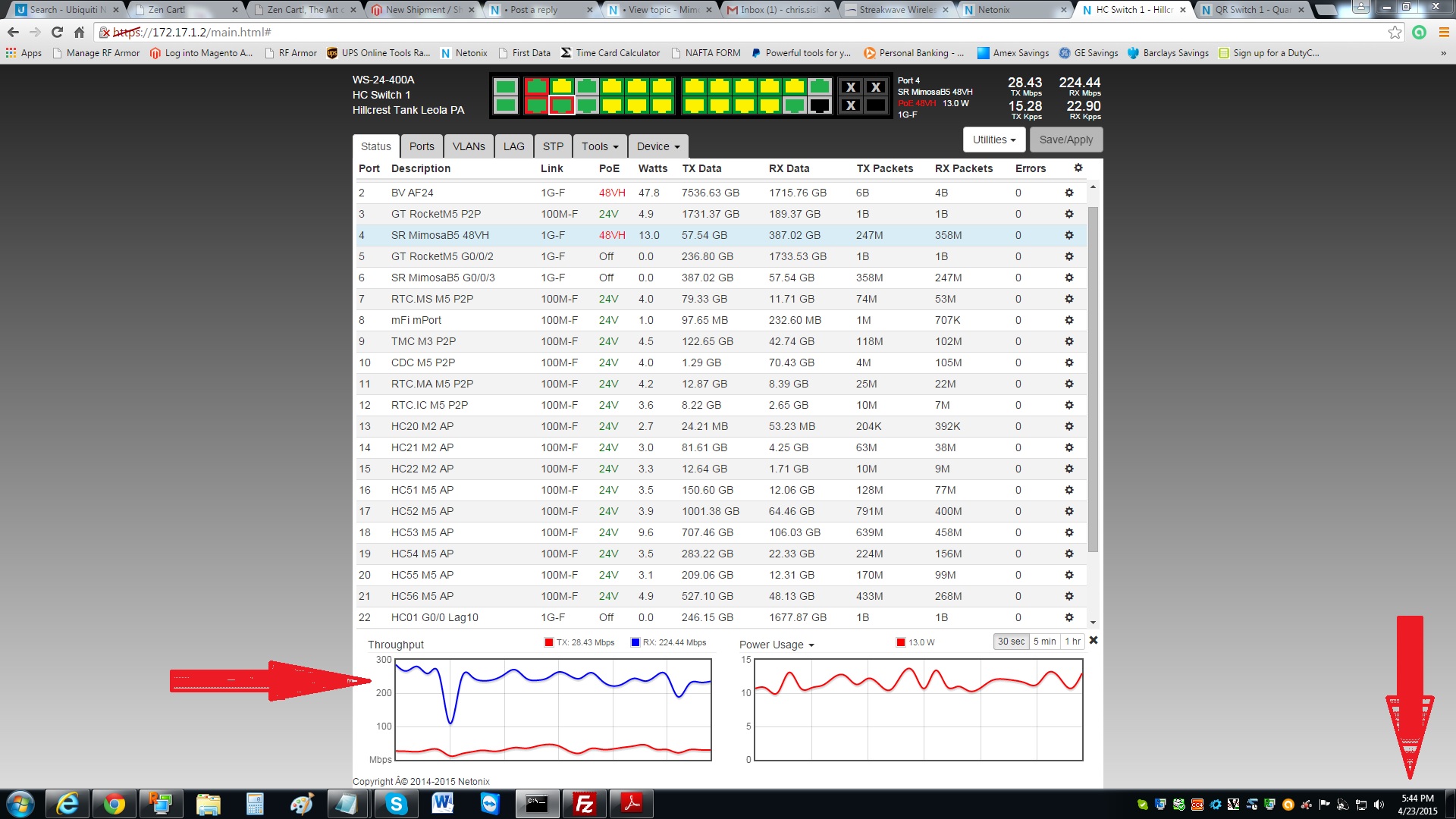The image size is (1456, 819).
Task: Open Time Card Calculator bookmark
Action: pos(610,53)
